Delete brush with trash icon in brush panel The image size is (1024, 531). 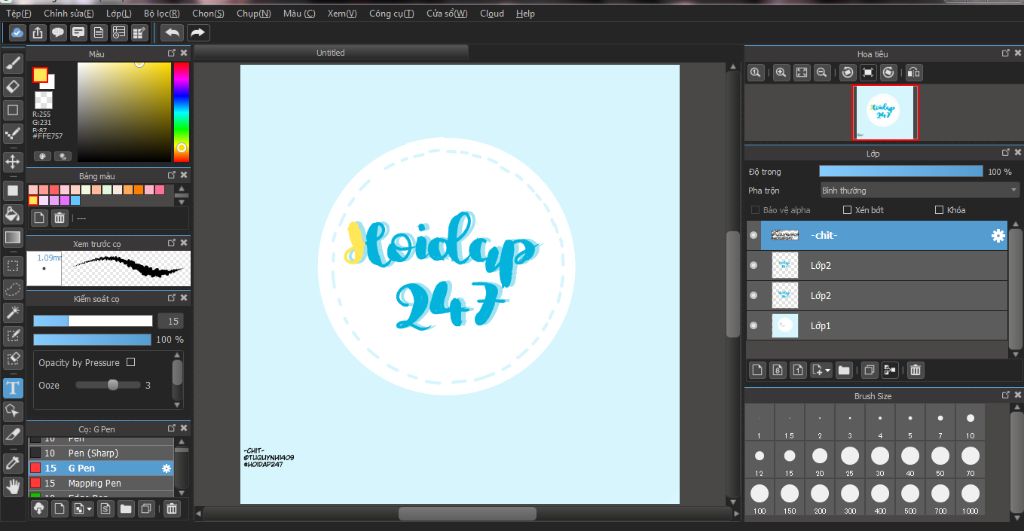172,508
